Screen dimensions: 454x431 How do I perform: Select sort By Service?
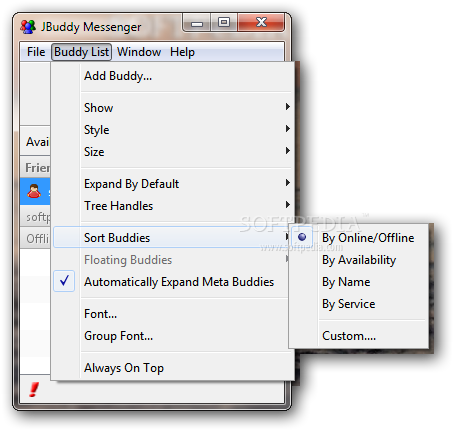pos(359,304)
